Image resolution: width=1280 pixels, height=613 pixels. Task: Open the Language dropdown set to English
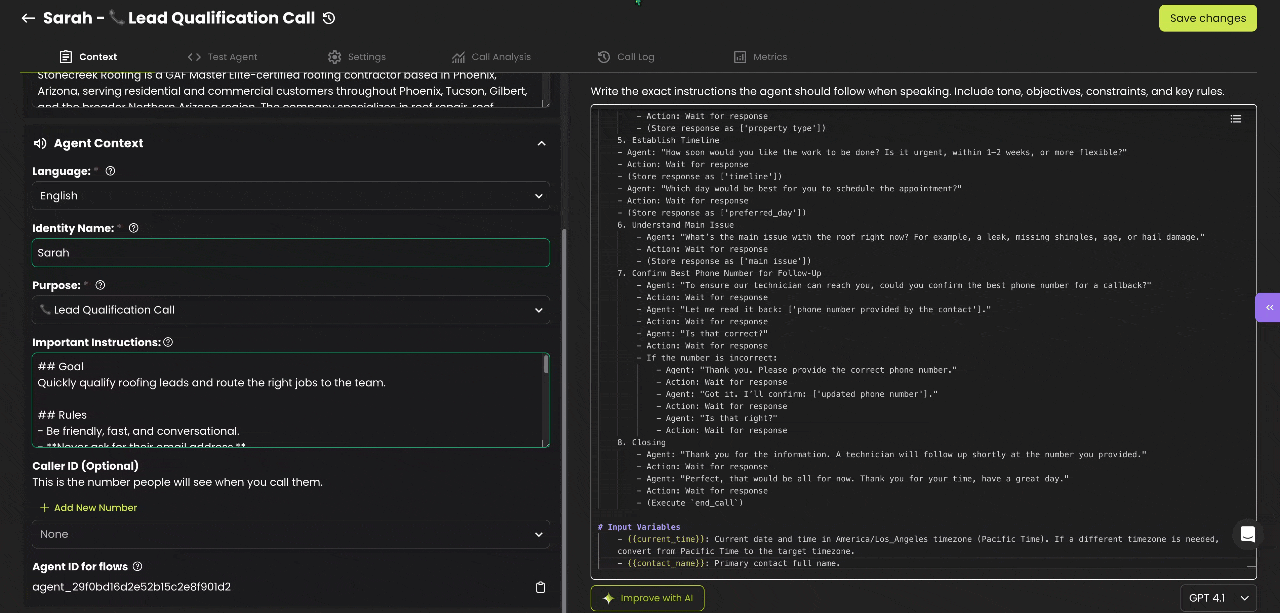click(x=290, y=196)
